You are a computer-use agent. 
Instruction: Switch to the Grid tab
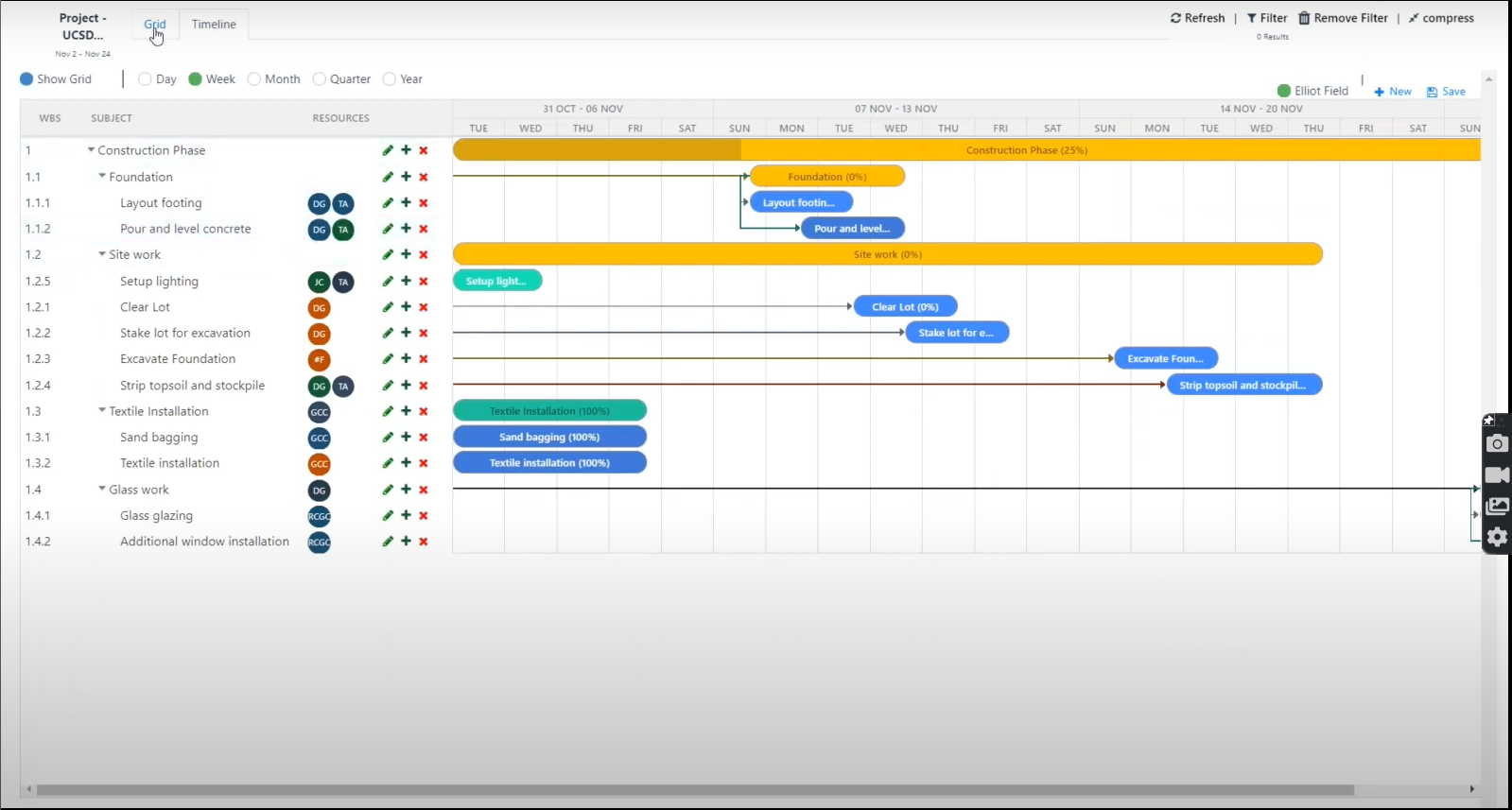[155, 25]
